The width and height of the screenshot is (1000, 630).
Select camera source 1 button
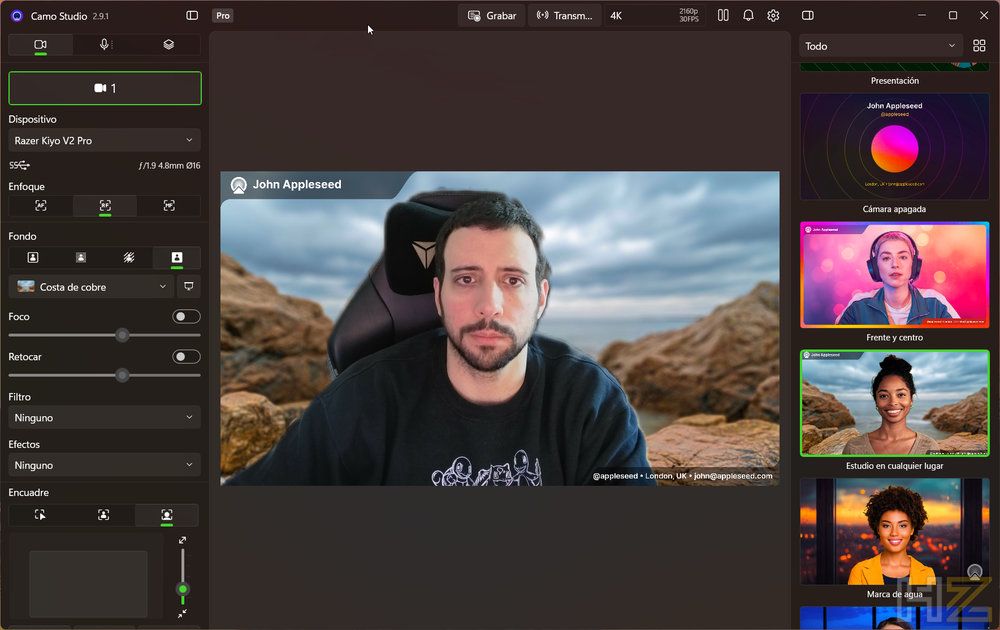[x=105, y=88]
